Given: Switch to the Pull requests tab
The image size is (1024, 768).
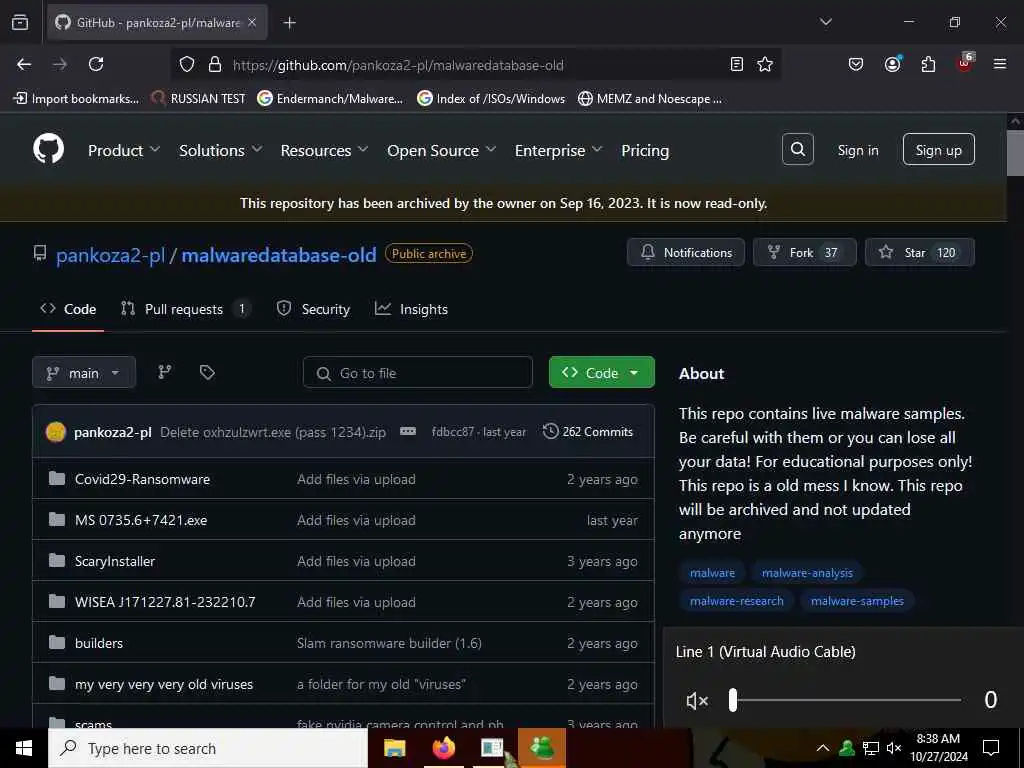Looking at the screenshot, I should (x=185, y=309).
